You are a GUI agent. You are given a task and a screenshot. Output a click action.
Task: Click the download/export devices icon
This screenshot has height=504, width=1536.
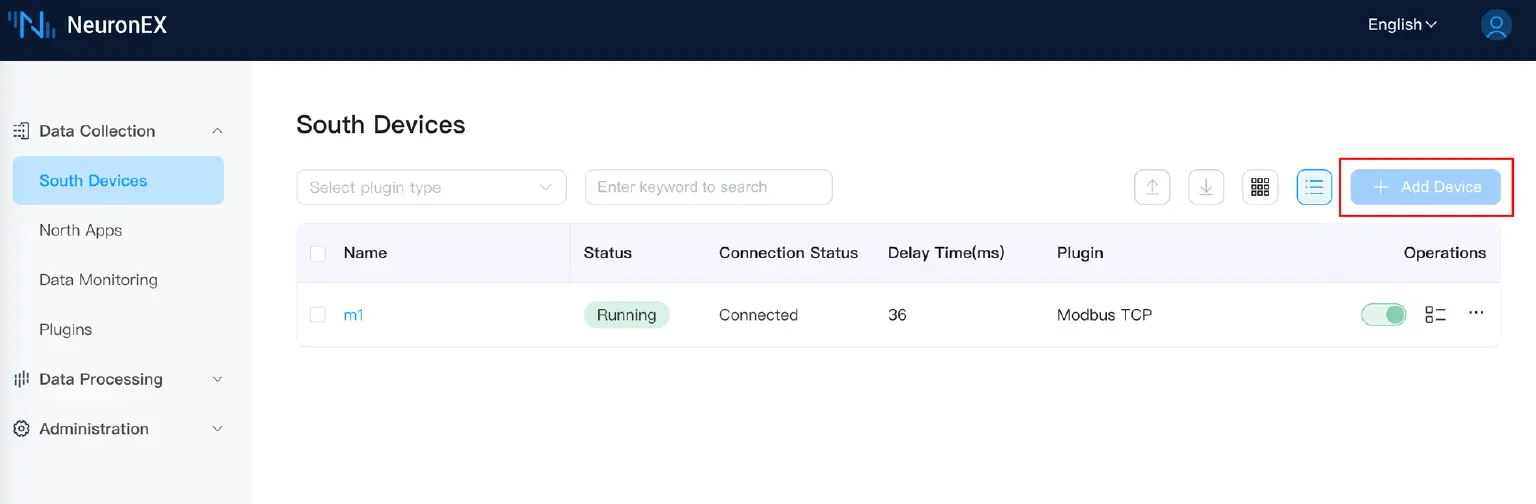(1206, 187)
